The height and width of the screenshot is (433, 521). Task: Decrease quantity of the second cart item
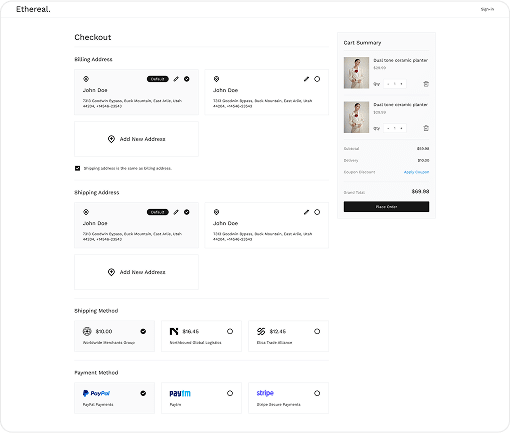tap(388, 128)
